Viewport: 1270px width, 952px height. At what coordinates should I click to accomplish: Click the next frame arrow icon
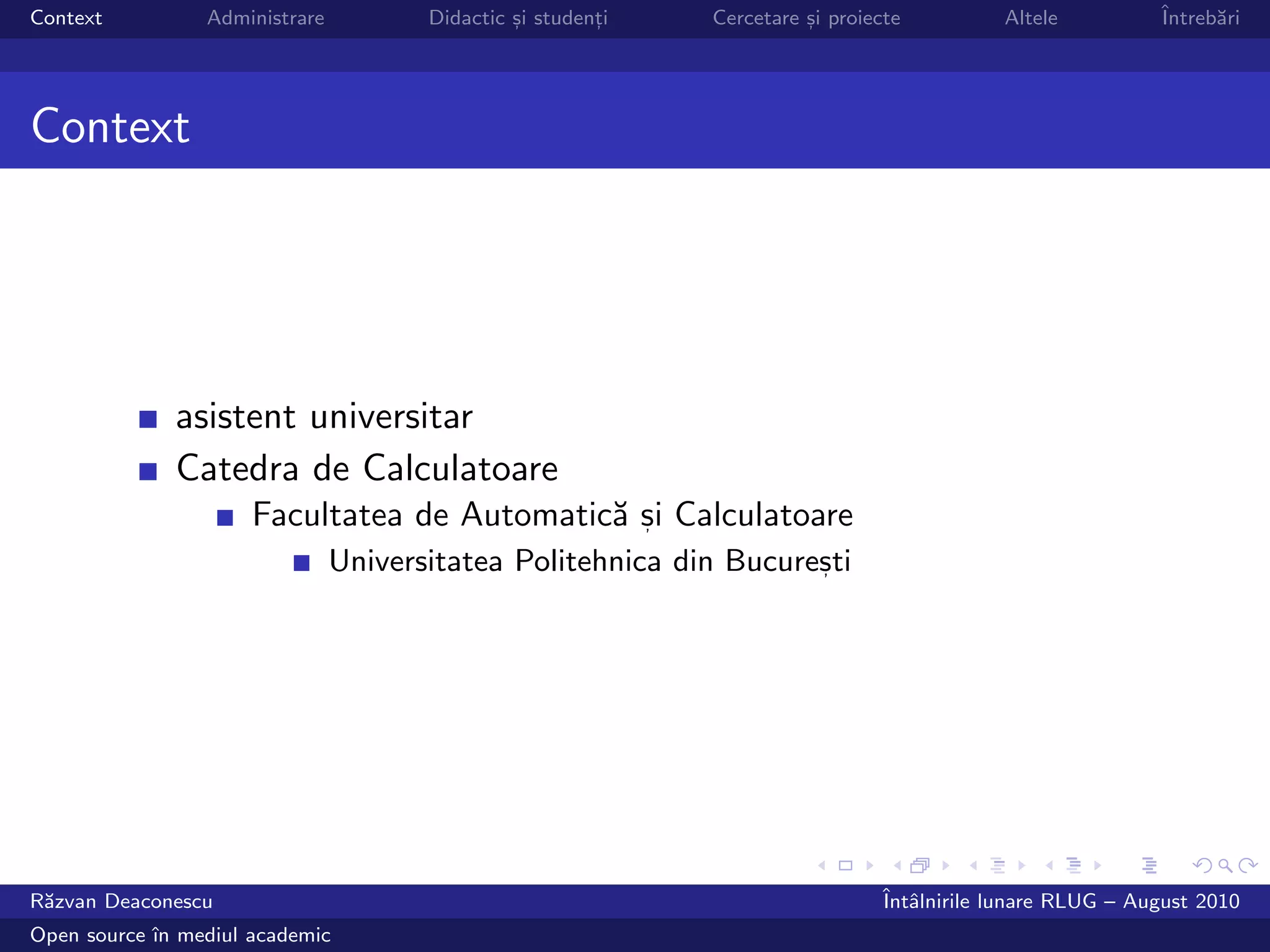click(946, 865)
